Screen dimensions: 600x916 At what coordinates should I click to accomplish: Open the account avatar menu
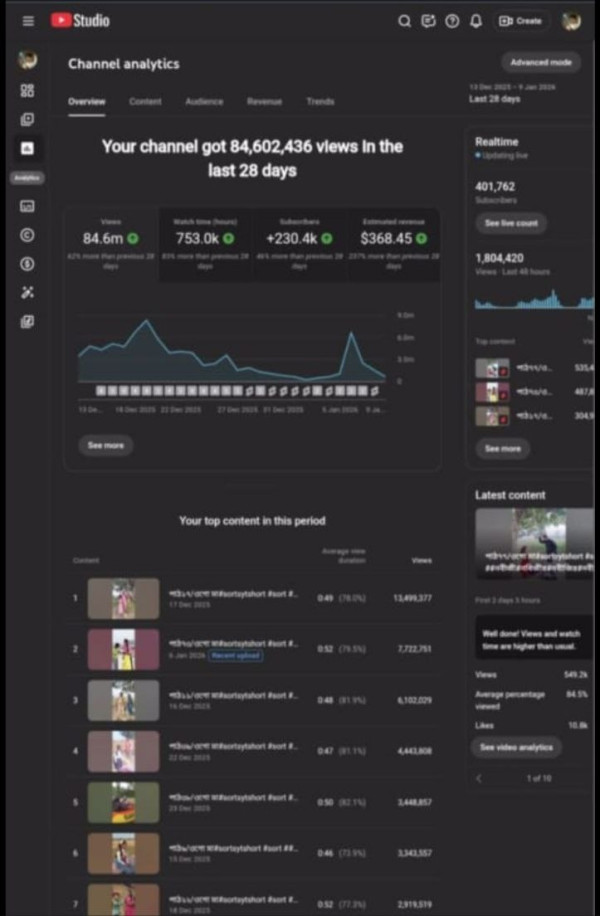571,20
